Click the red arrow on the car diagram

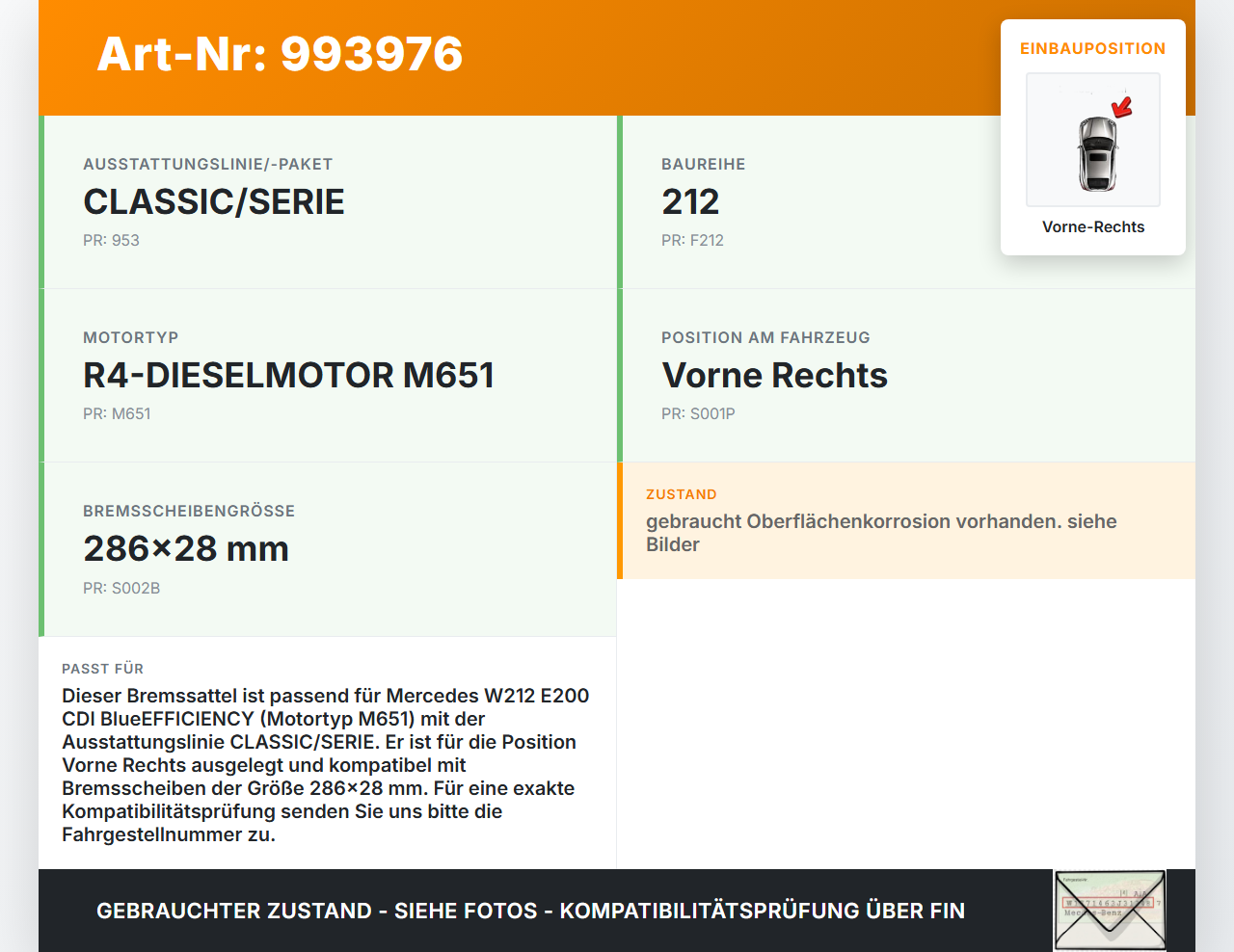pos(1122,107)
